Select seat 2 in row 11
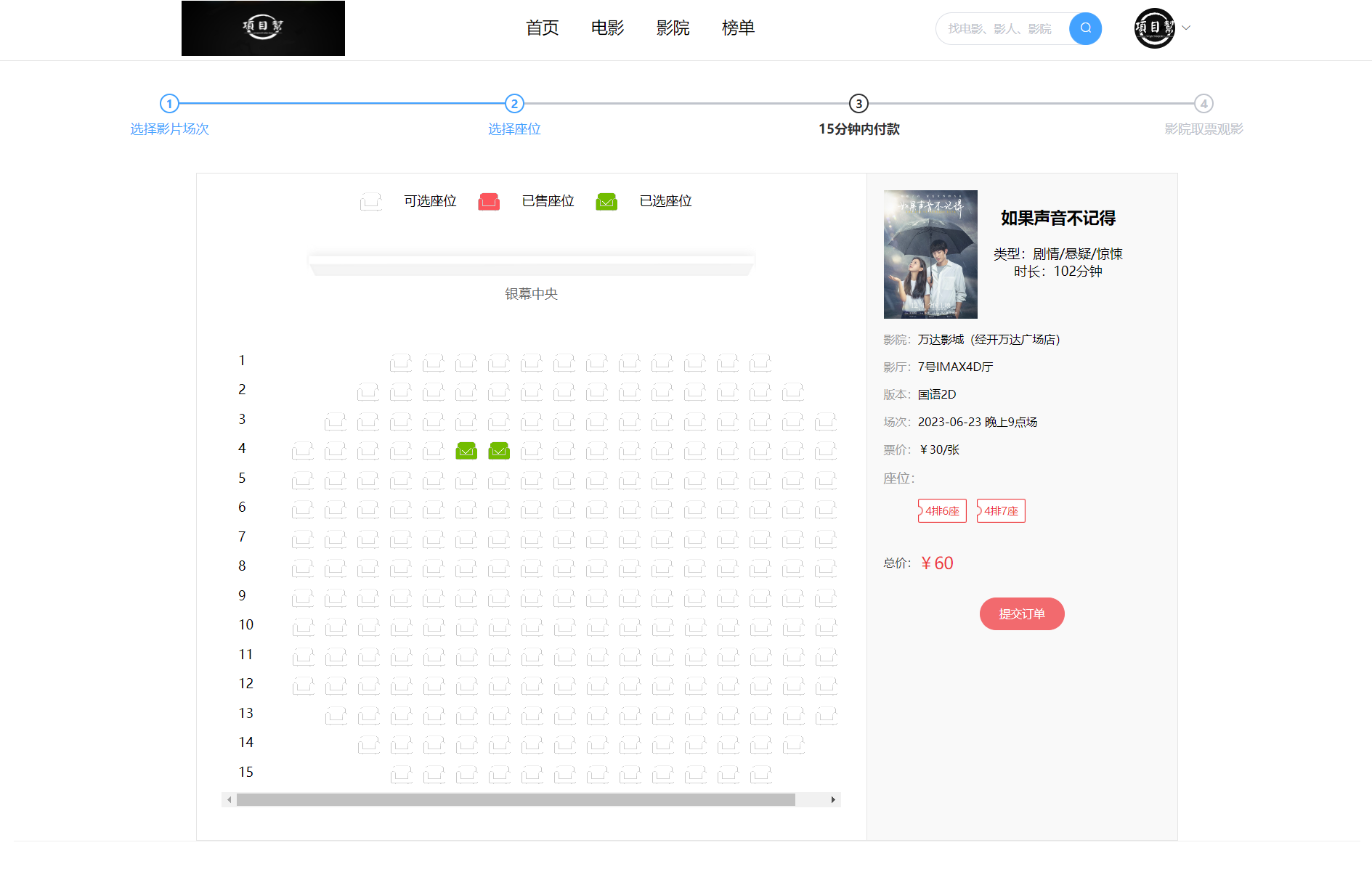 pyautogui.click(x=336, y=657)
